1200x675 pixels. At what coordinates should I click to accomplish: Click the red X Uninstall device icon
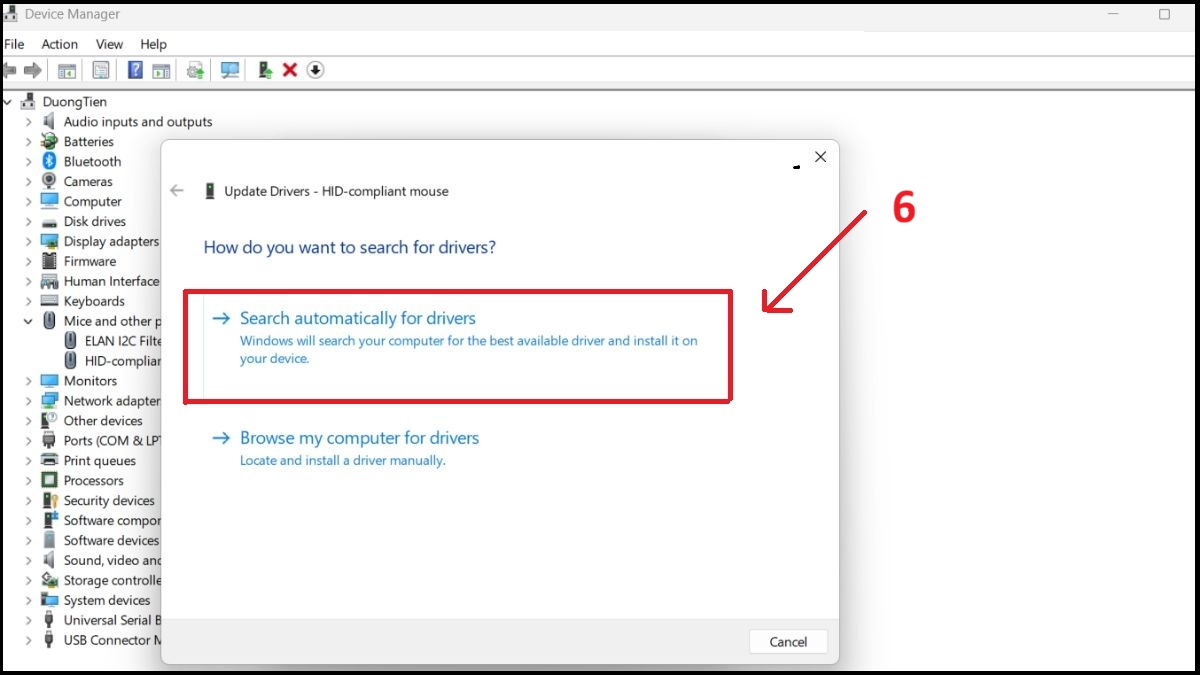click(290, 70)
